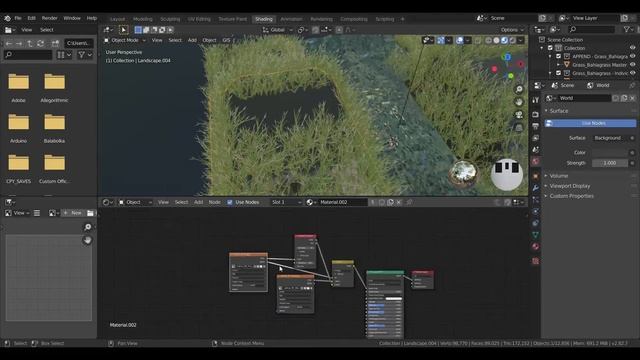The width and height of the screenshot is (640, 360).
Task: Go to parent directory in file browser
Action: pos(30,43)
